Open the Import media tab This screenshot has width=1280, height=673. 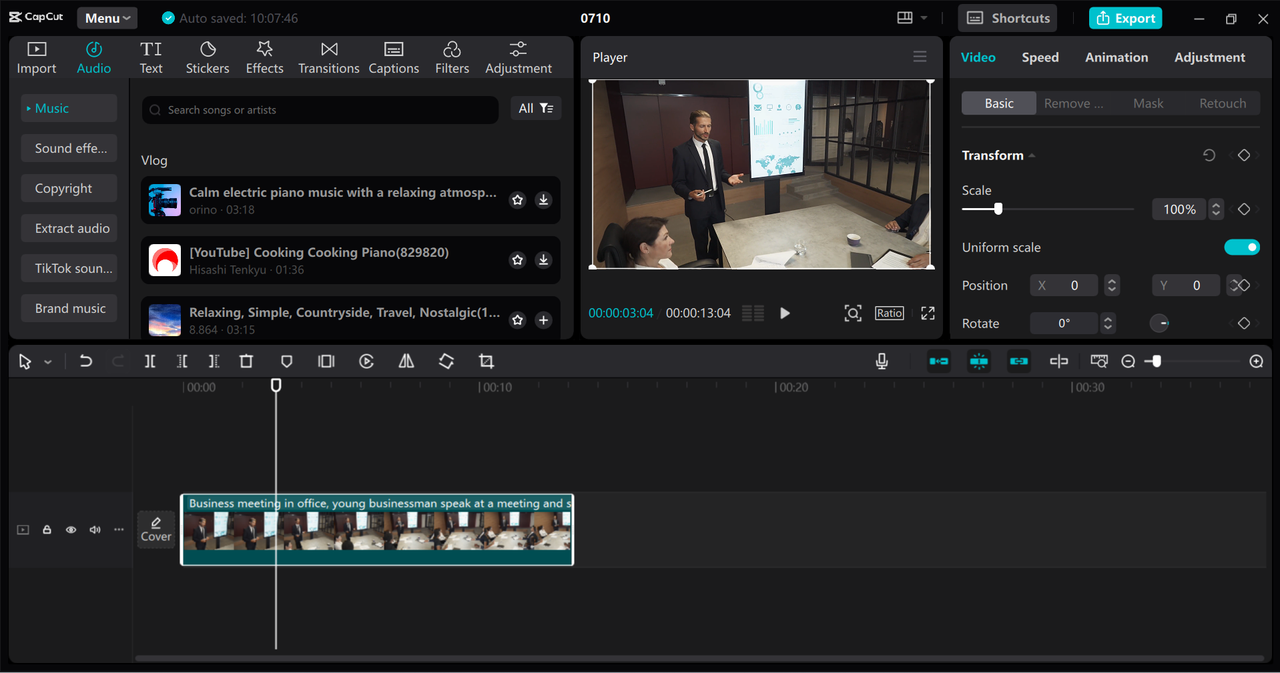click(36, 58)
